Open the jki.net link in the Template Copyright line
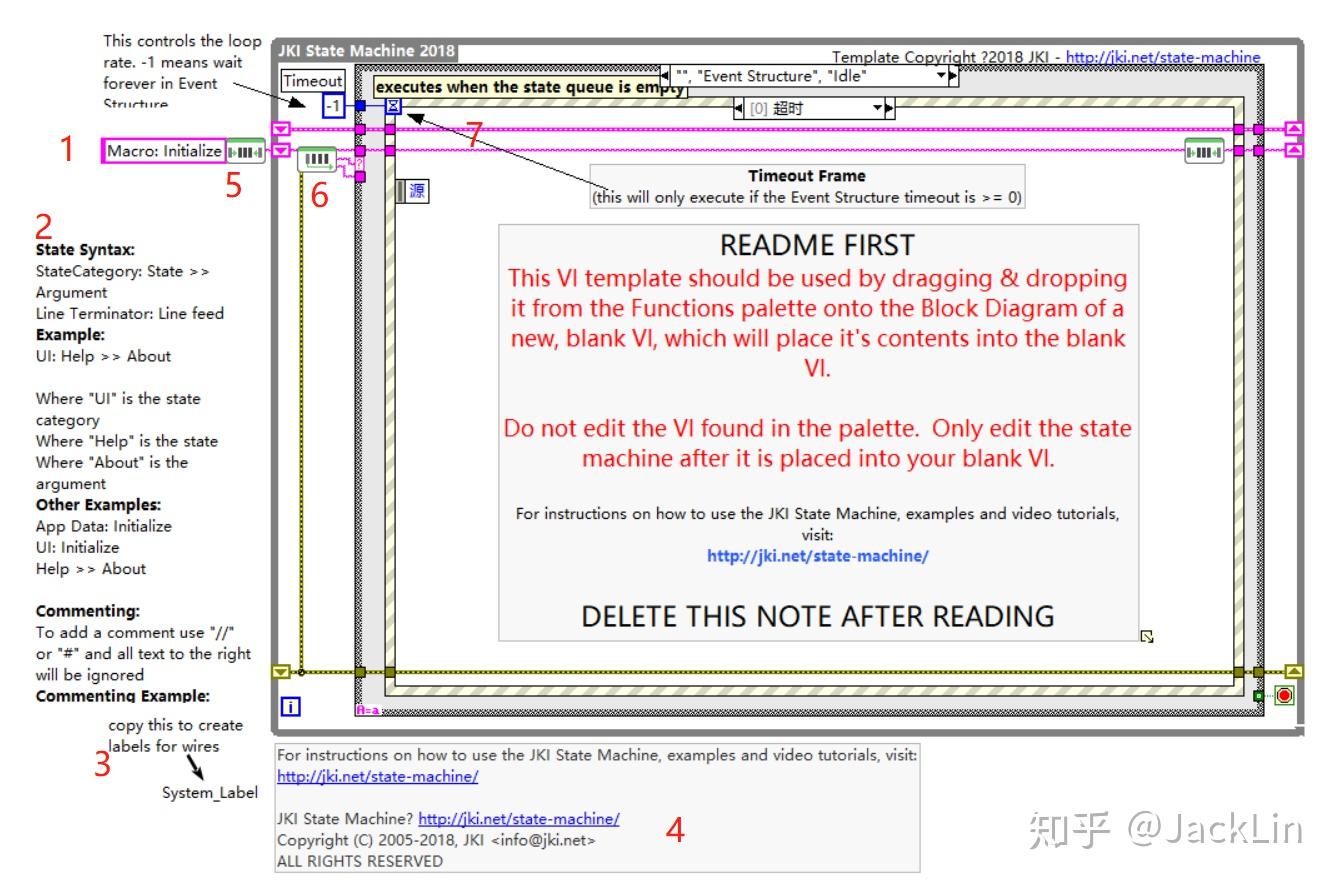This screenshot has height=884, width=1338. pos(1163,58)
